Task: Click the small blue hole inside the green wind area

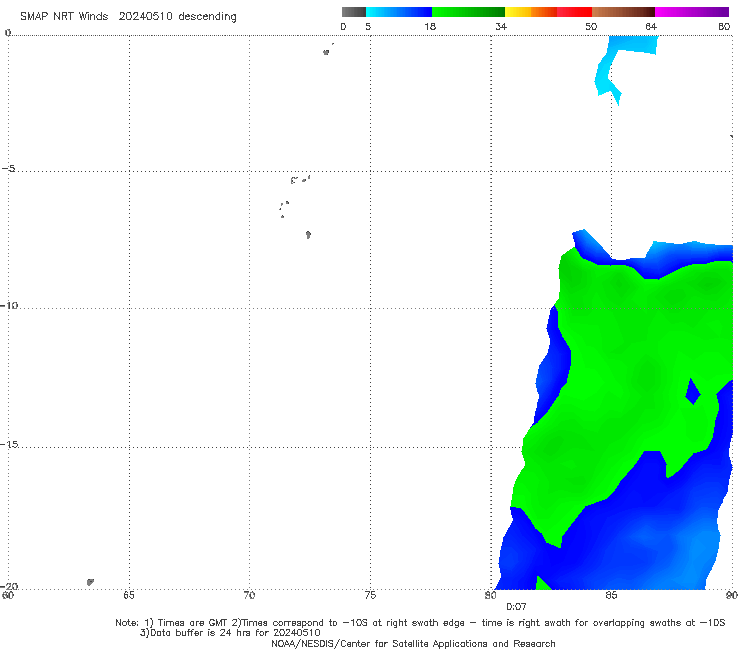Action: (693, 391)
